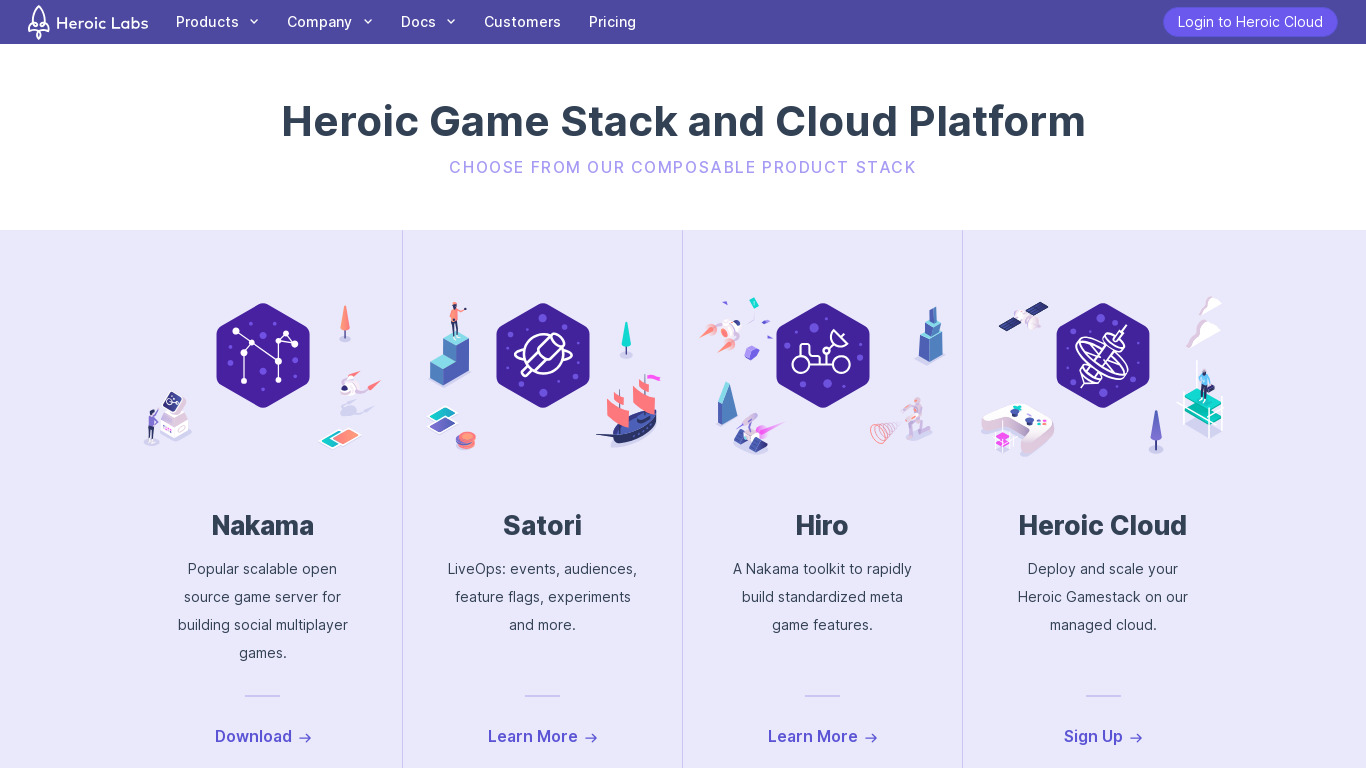This screenshot has width=1366, height=768.
Task: Click the Hiro Nakama toolkit description text
Action: pyautogui.click(x=822, y=597)
